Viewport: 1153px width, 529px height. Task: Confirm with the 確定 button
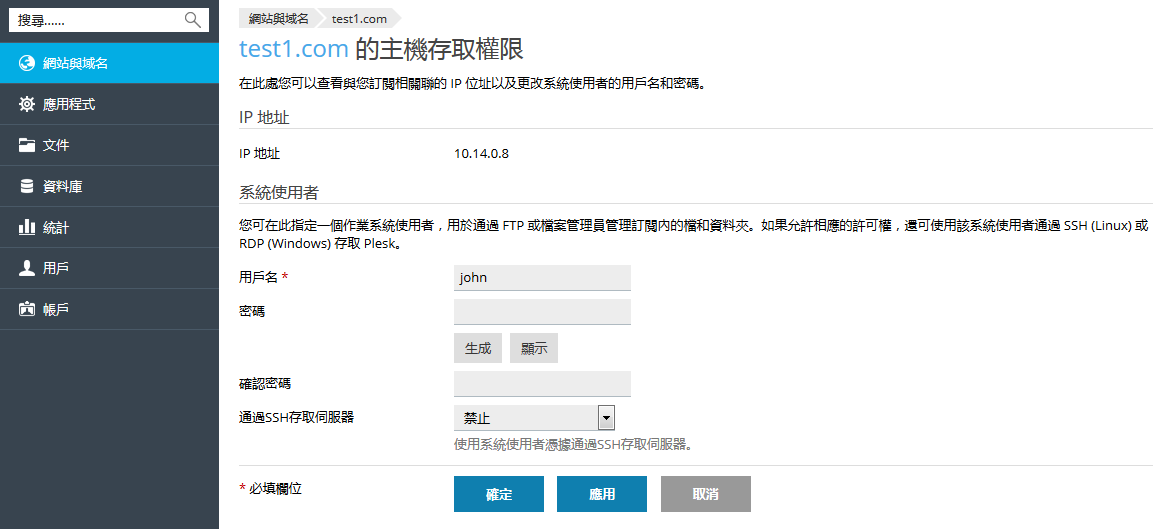pos(499,494)
